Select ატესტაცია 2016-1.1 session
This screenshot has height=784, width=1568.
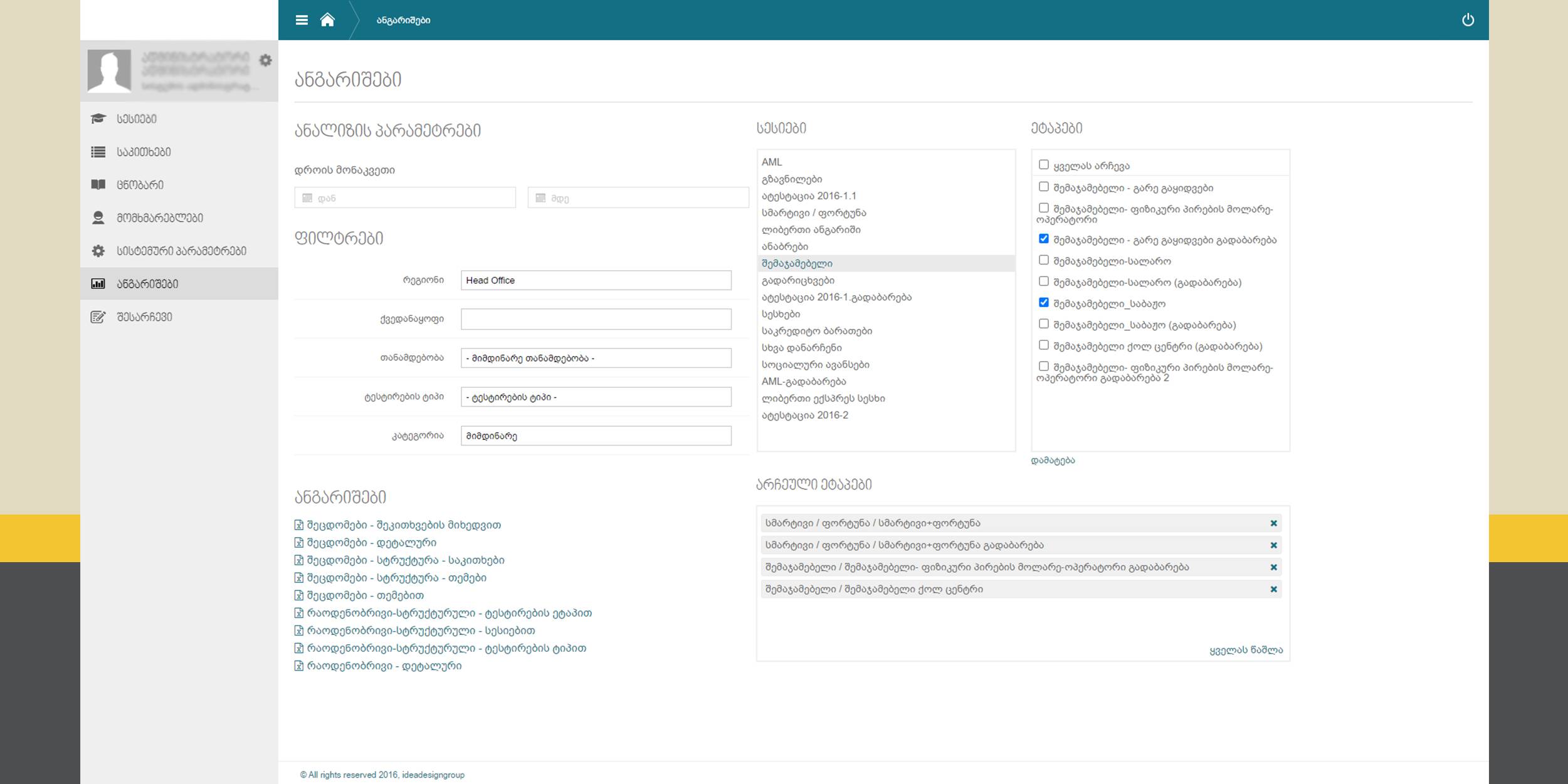tap(886, 196)
